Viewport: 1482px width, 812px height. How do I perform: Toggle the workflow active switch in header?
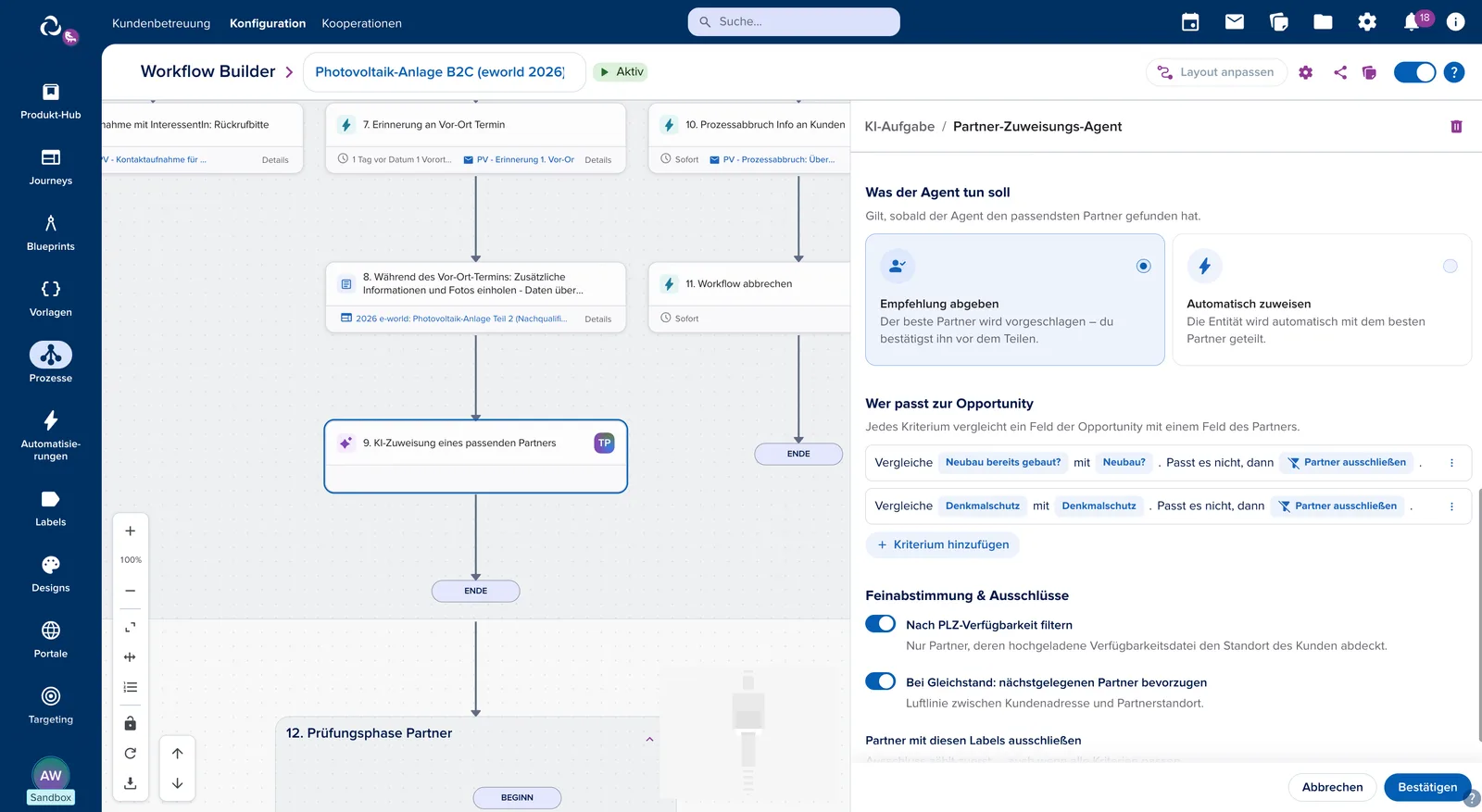point(1414,72)
